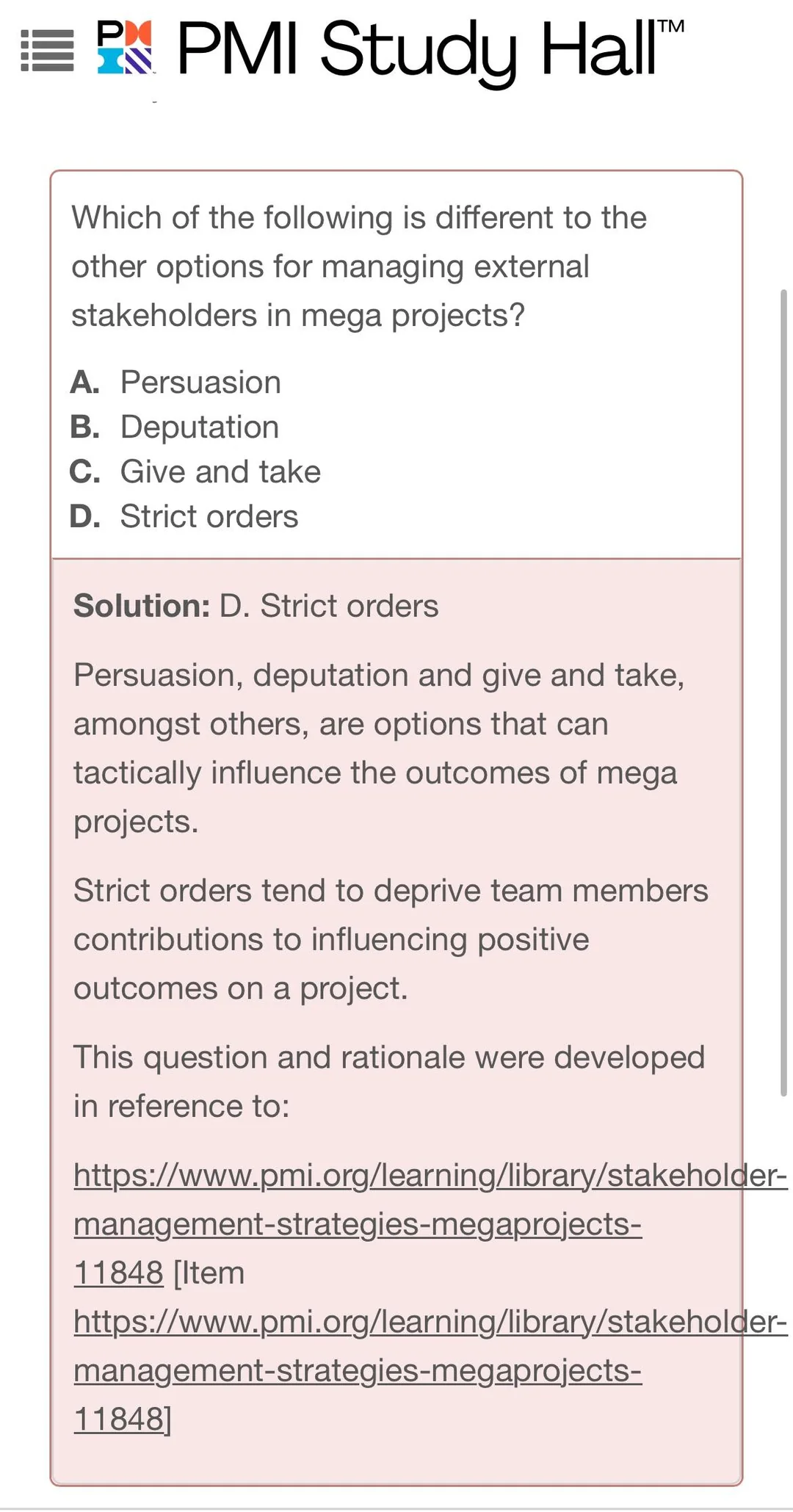The image size is (793, 1512).
Task: Open the hamburger menu icon
Action: pos(47,50)
